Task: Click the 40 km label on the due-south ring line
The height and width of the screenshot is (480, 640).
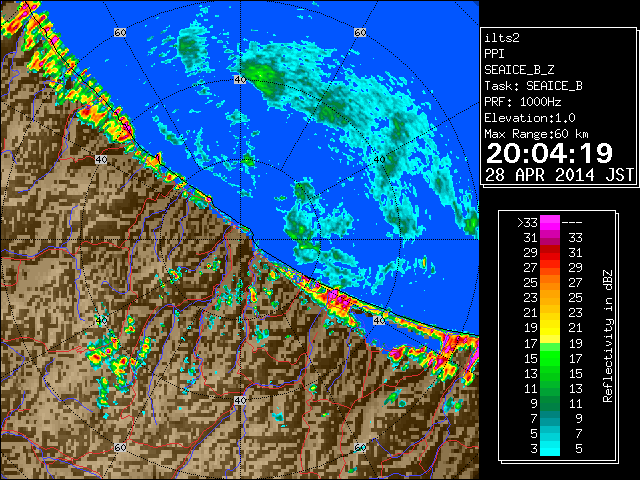Action: pyautogui.click(x=240, y=400)
